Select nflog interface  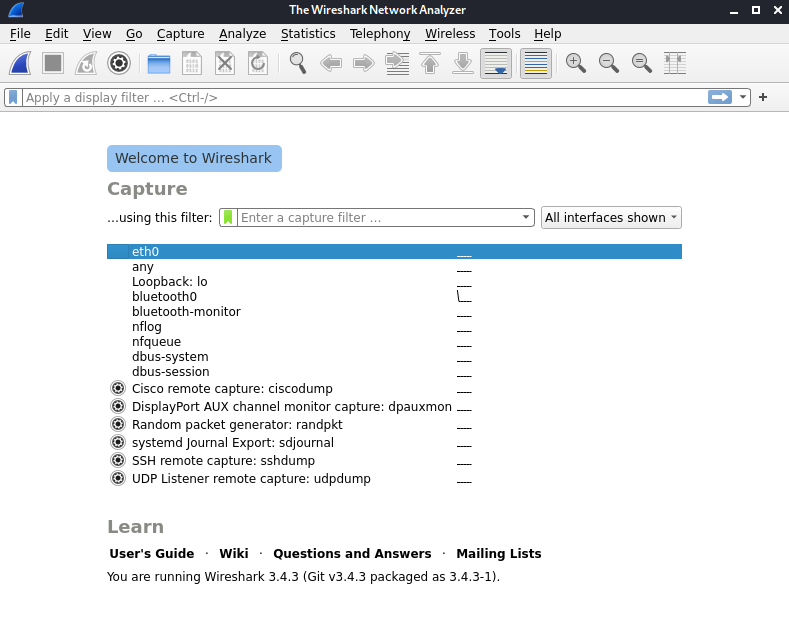click(394, 327)
